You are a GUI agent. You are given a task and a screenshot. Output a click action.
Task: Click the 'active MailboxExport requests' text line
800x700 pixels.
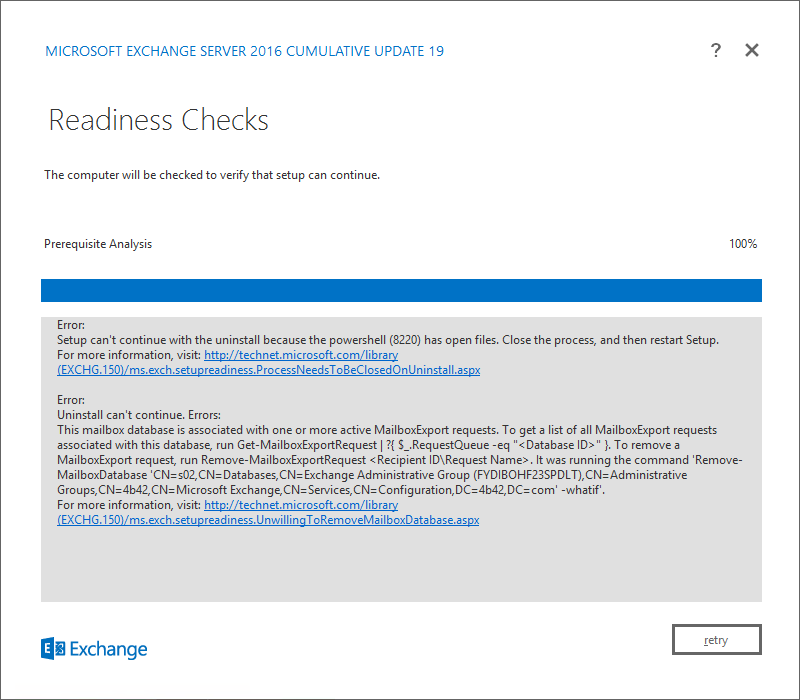point(387,430)
